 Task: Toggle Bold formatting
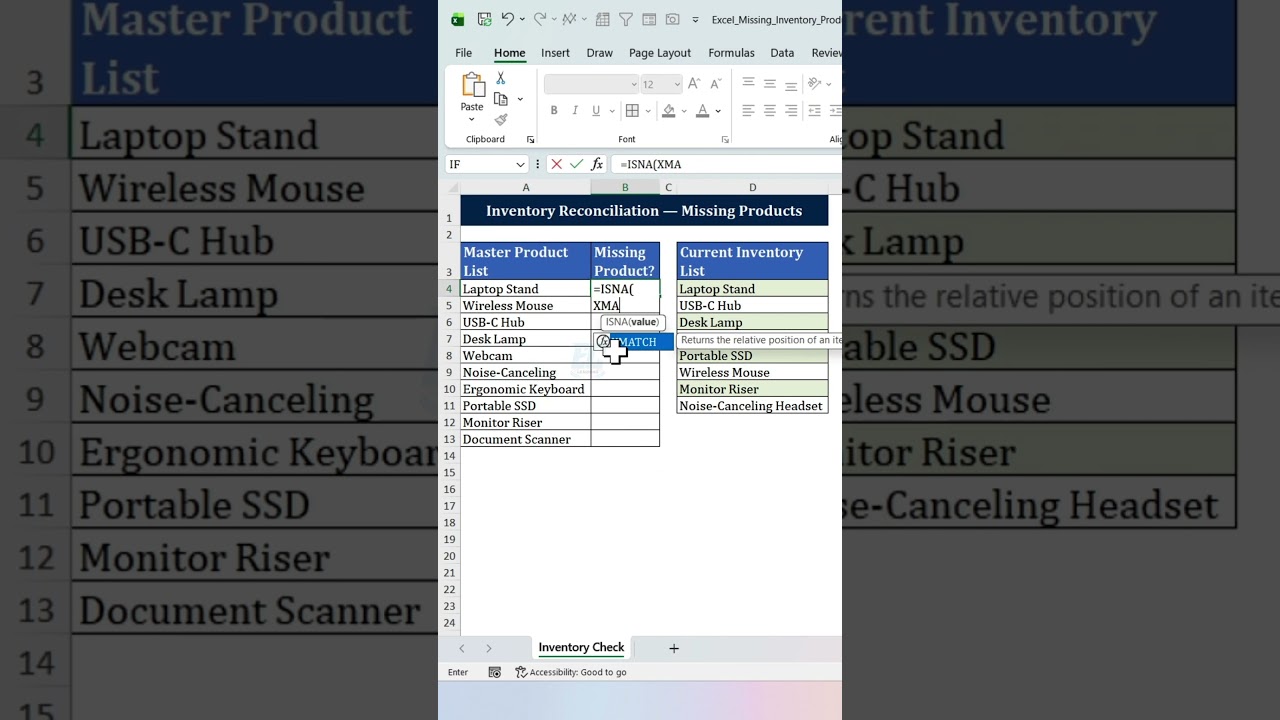[x=554, y=110]
